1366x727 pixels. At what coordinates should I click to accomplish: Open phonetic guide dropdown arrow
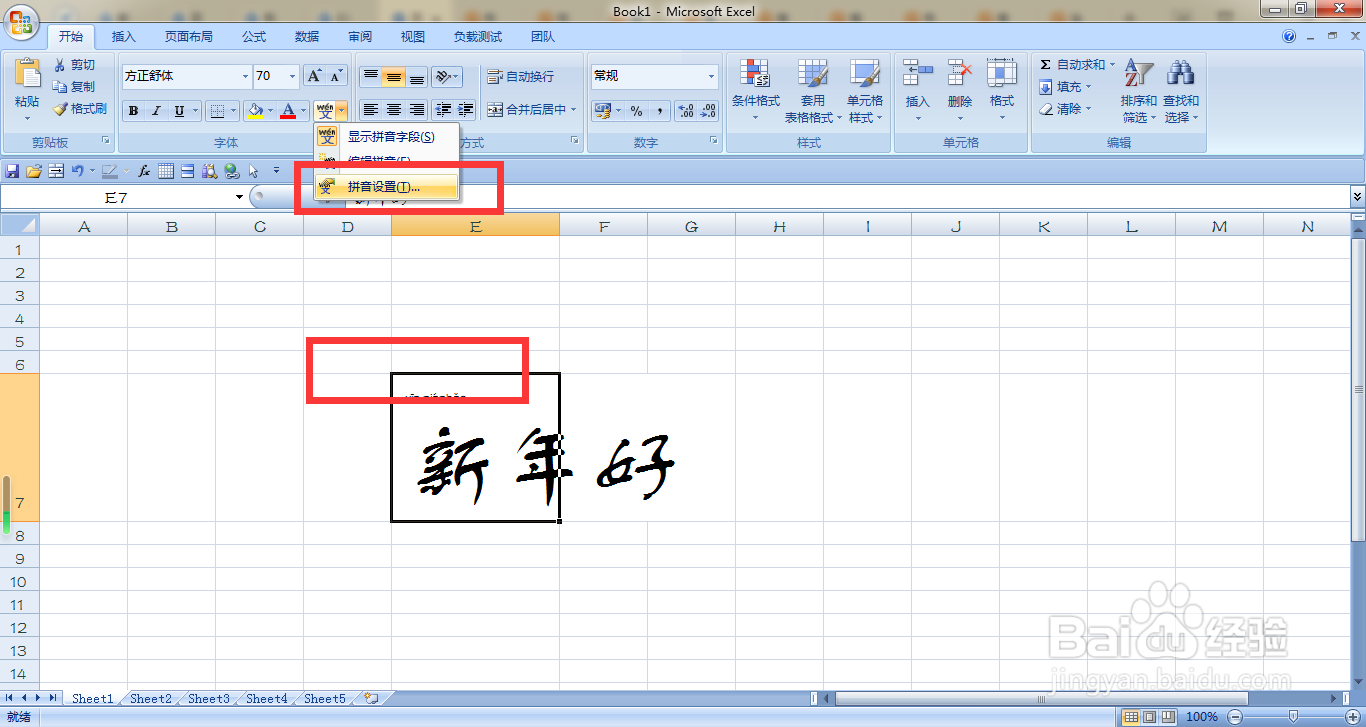(342, 110)
